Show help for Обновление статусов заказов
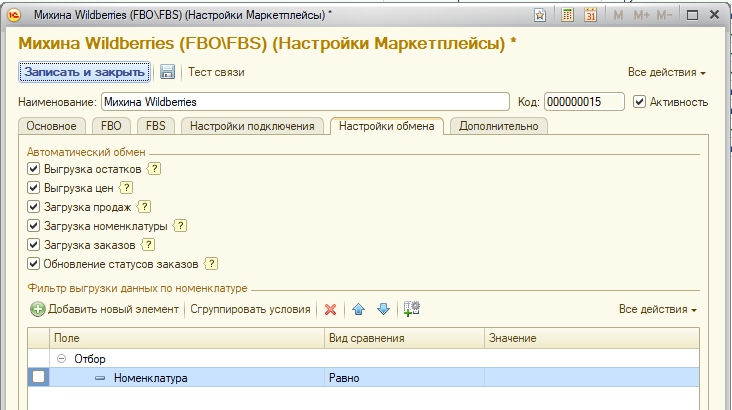732x410 pixels. click(x=211, y=264)
